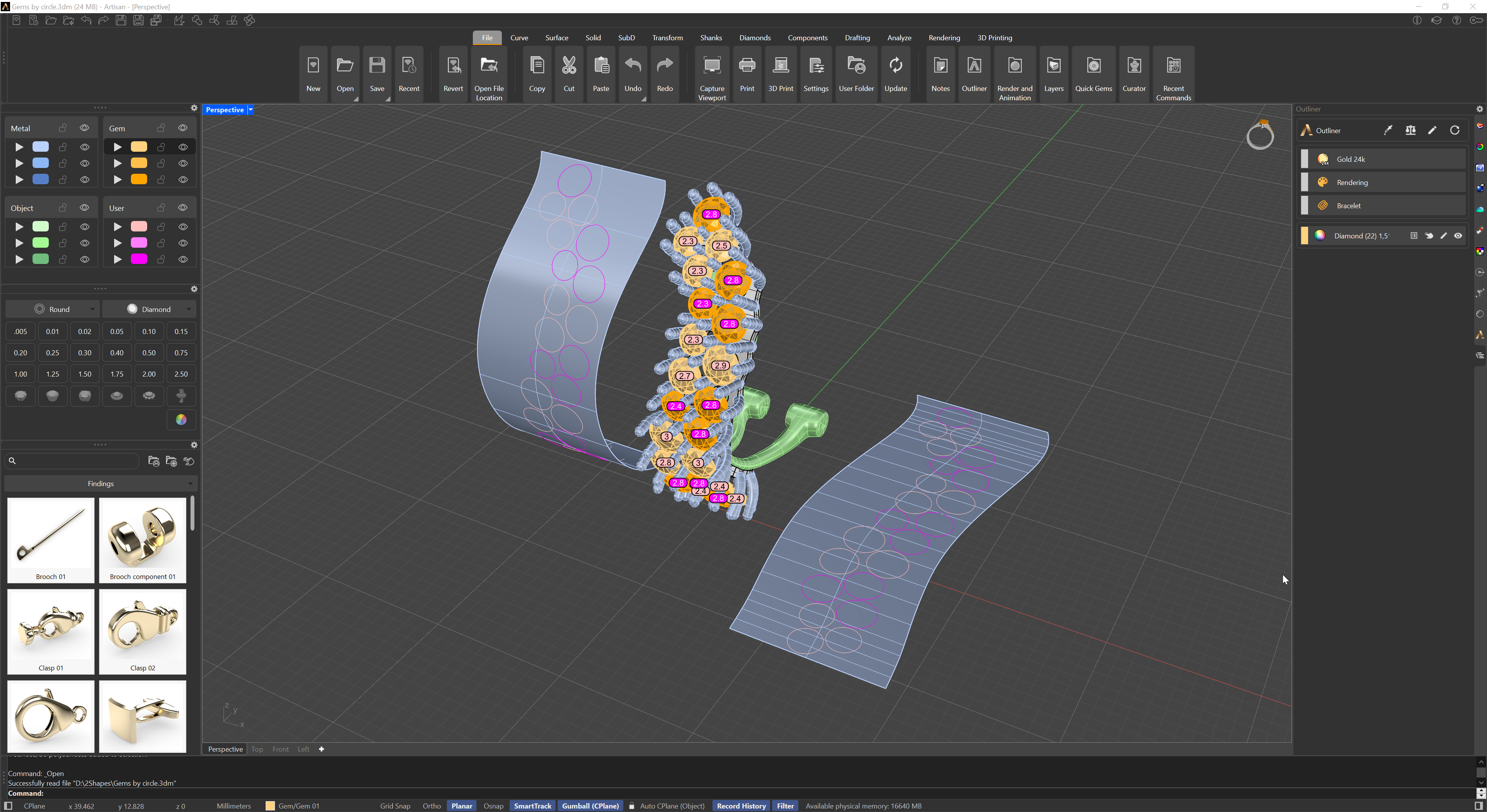1487x812 pixels.
Task: Click the Outliner eyedropper icon
Action: 1388,130
